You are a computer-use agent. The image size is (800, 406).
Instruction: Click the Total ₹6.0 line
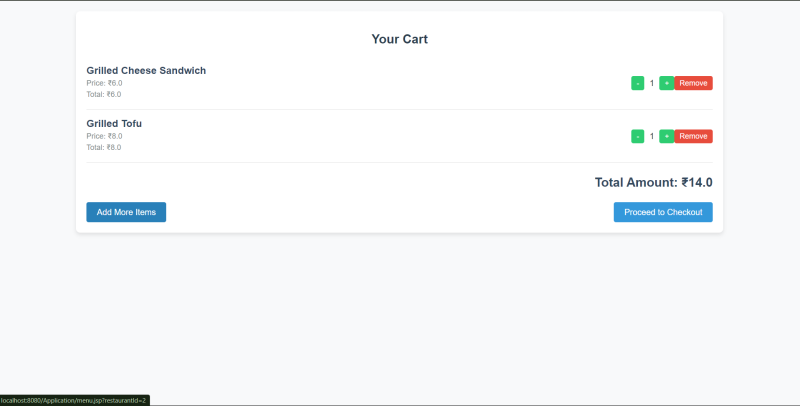[x=104, y=94]
